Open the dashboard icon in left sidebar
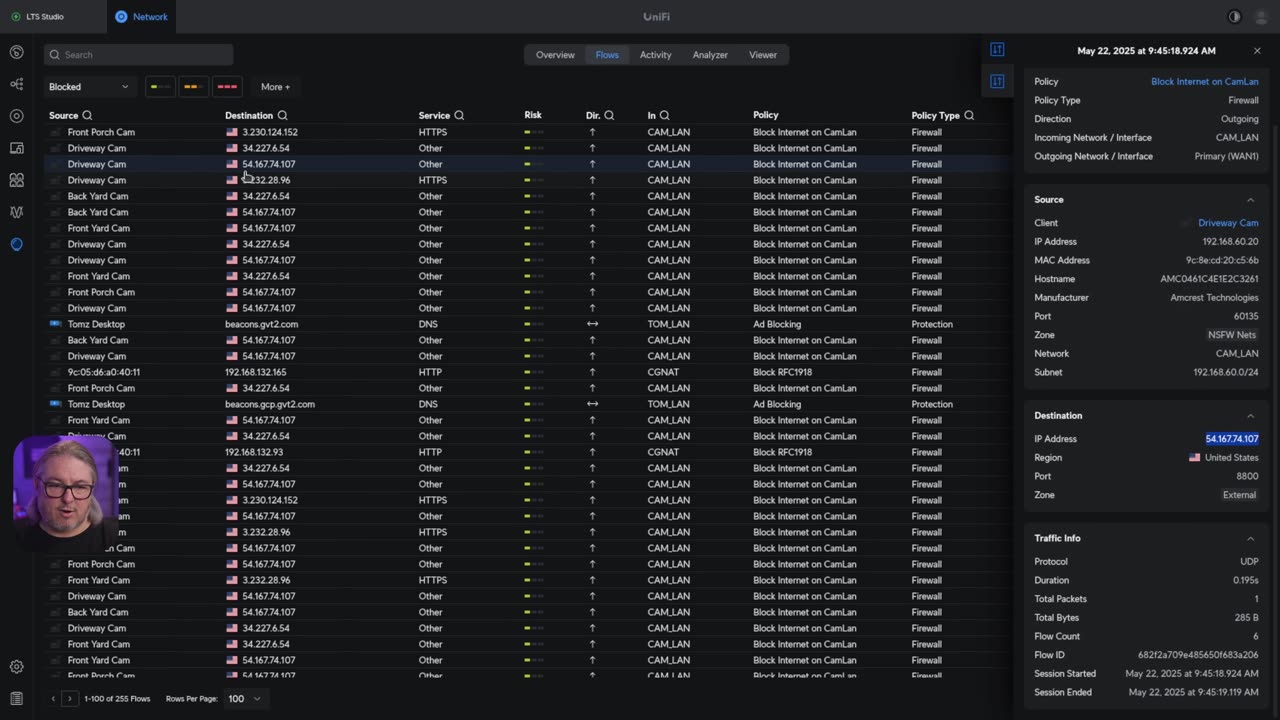 [16, 52]
